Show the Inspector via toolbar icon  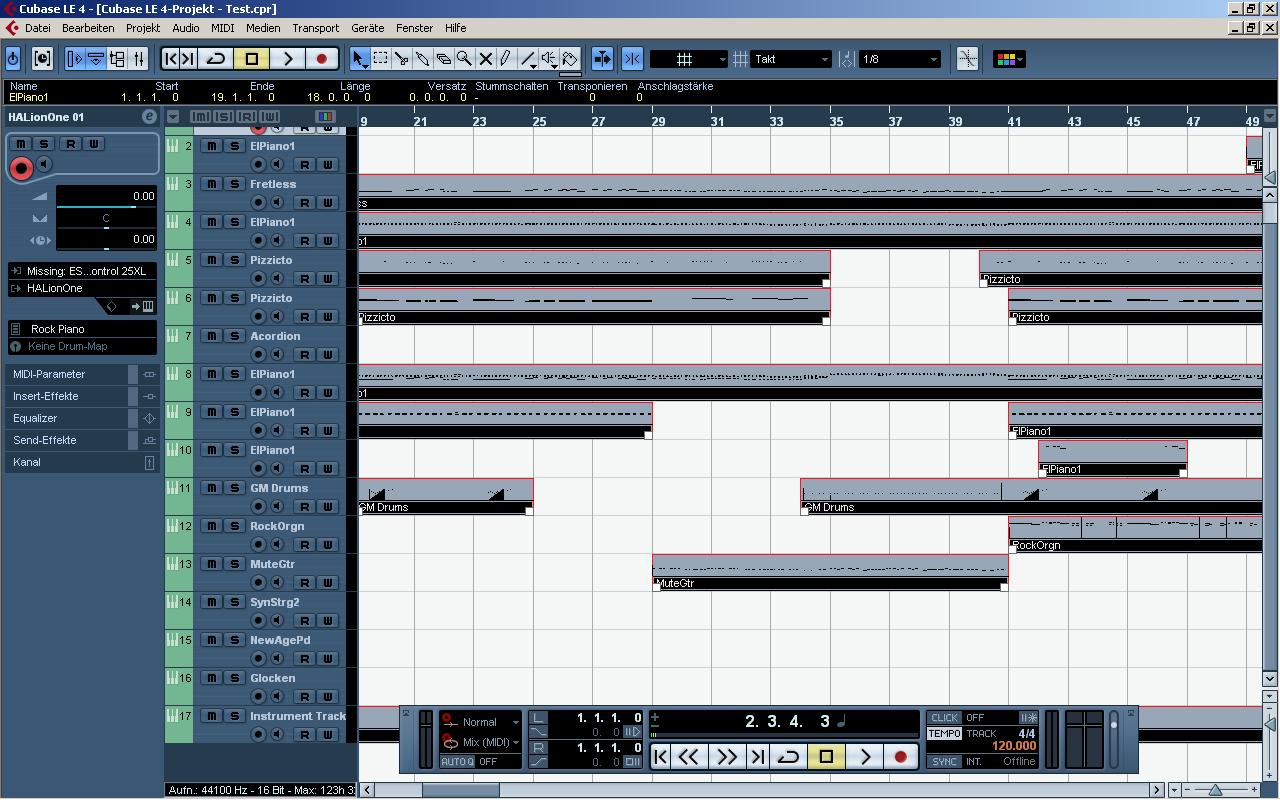75,59
